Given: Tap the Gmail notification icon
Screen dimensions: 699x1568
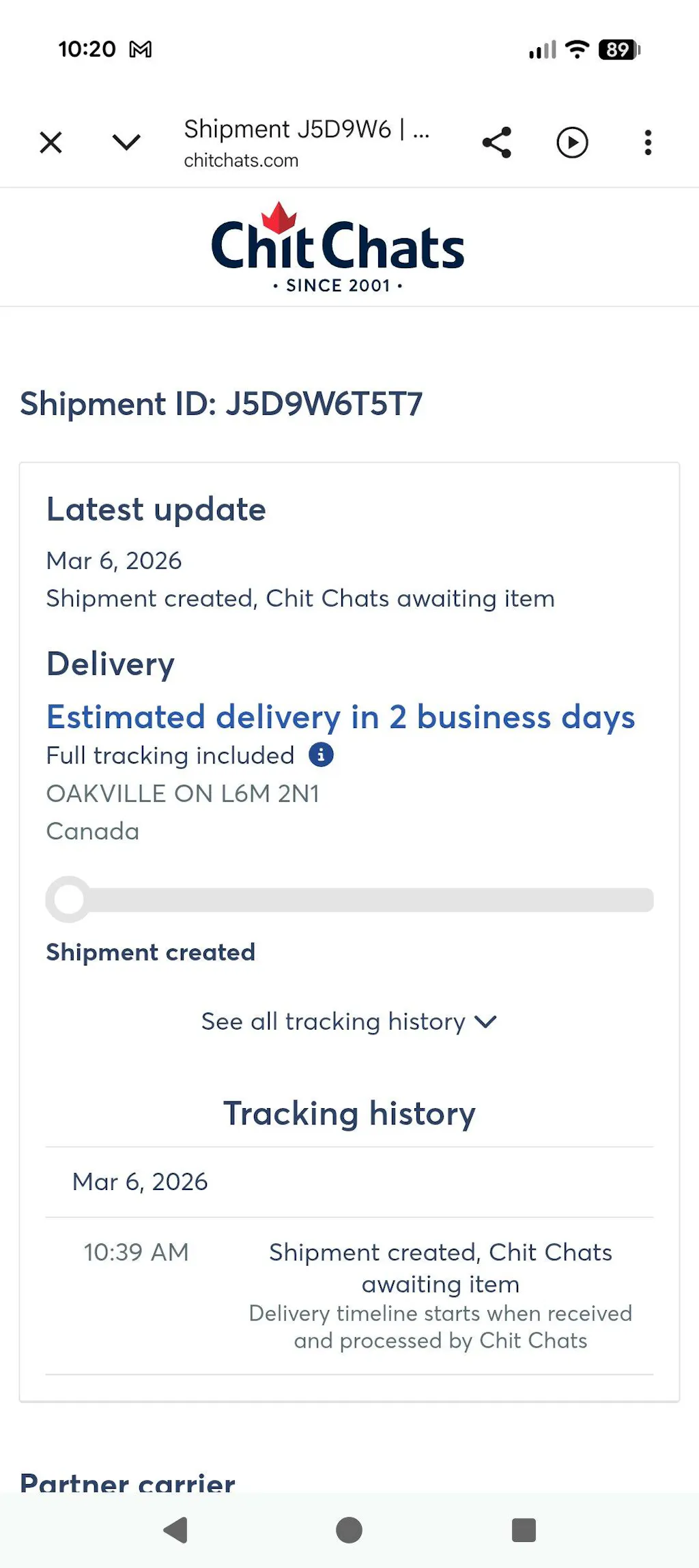Looking at the screenshot, I should click(141, 49).
